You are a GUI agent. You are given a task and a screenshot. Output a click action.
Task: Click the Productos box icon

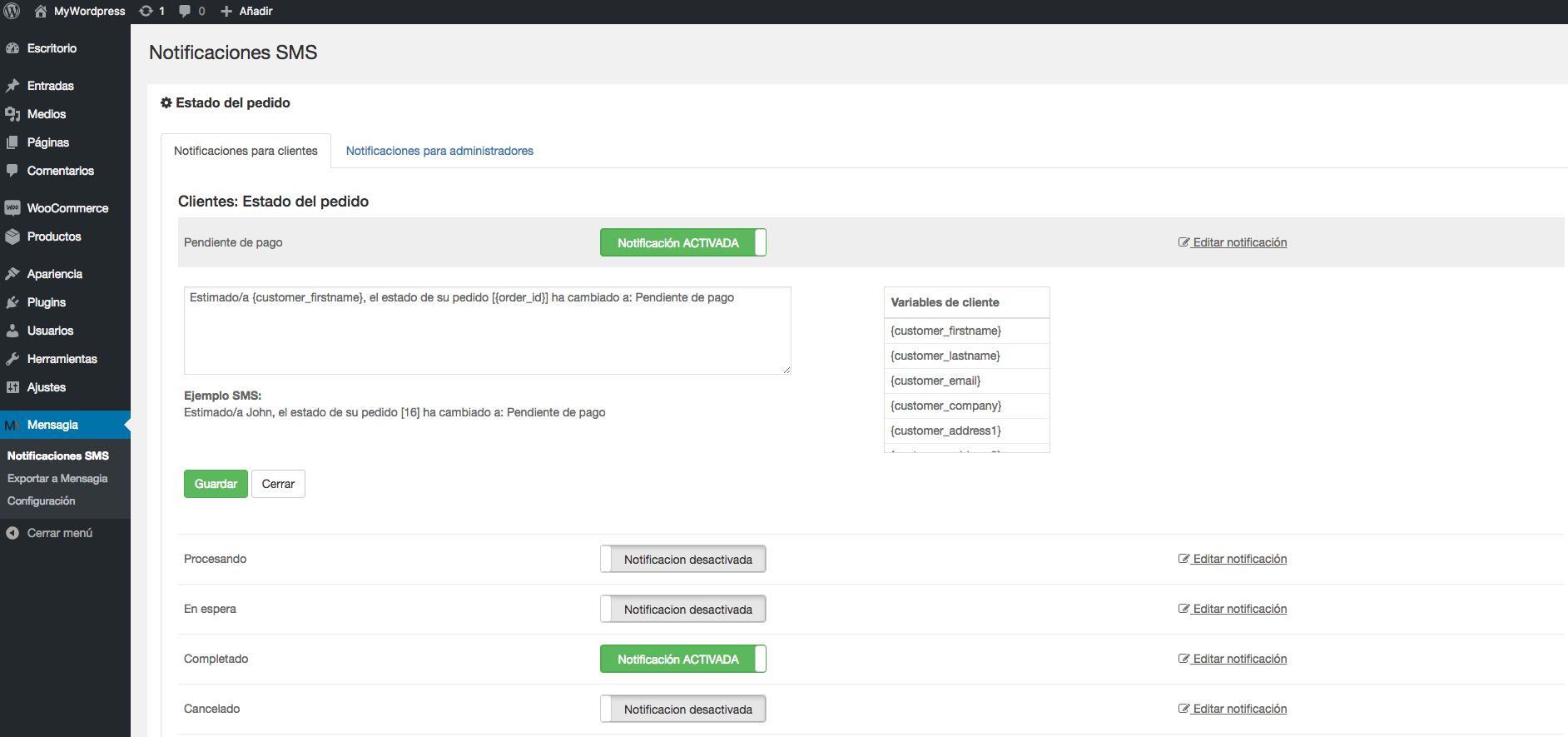(x=12, y=237)
